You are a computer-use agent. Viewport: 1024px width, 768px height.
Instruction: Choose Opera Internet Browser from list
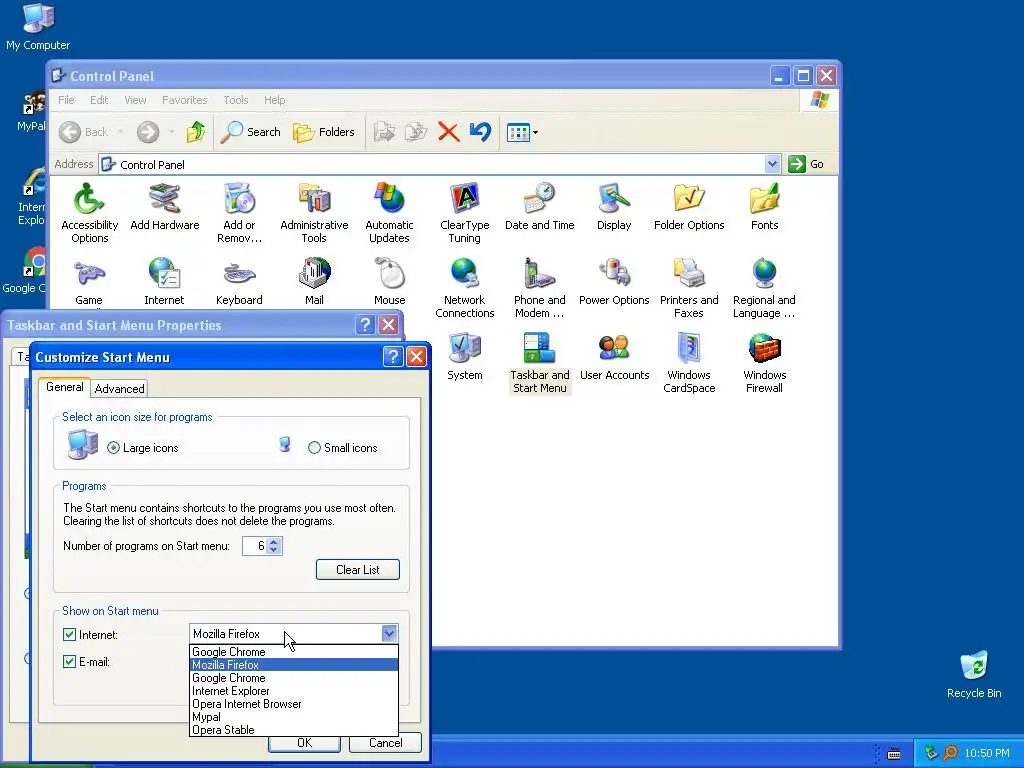(x=294, y=704)
